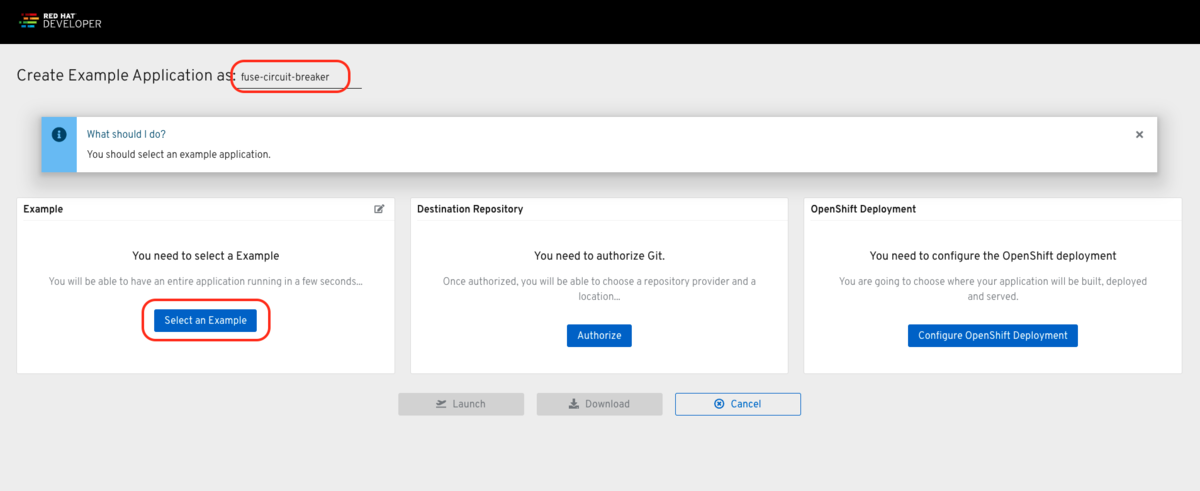Click 'You need to configure the OpenShift deployment' text
Image resolution: width=1200 pixels, height=491 pixels.
(993, 256)
